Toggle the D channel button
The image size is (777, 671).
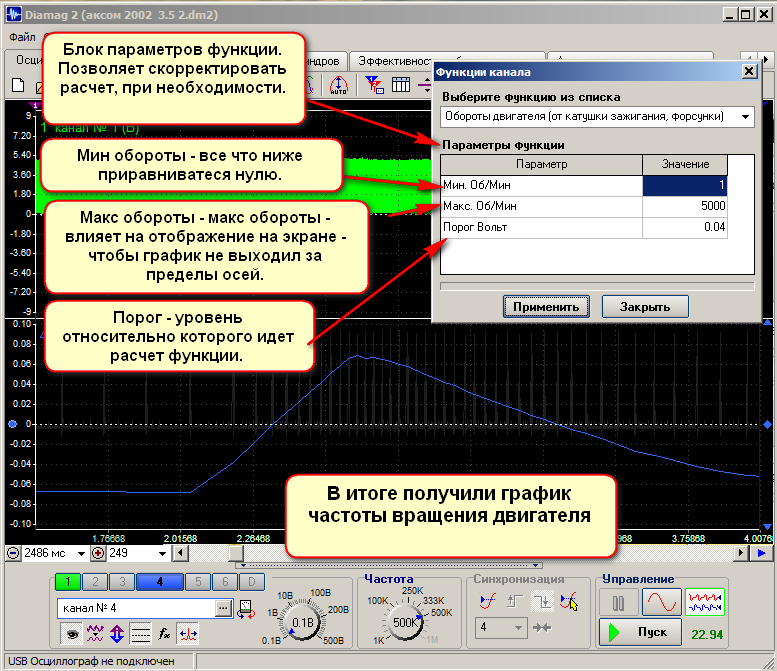click(252, 581)
